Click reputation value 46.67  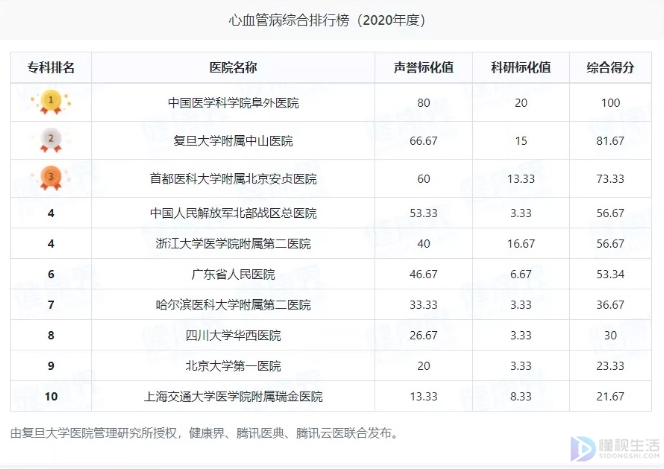[x=423, y=274]
